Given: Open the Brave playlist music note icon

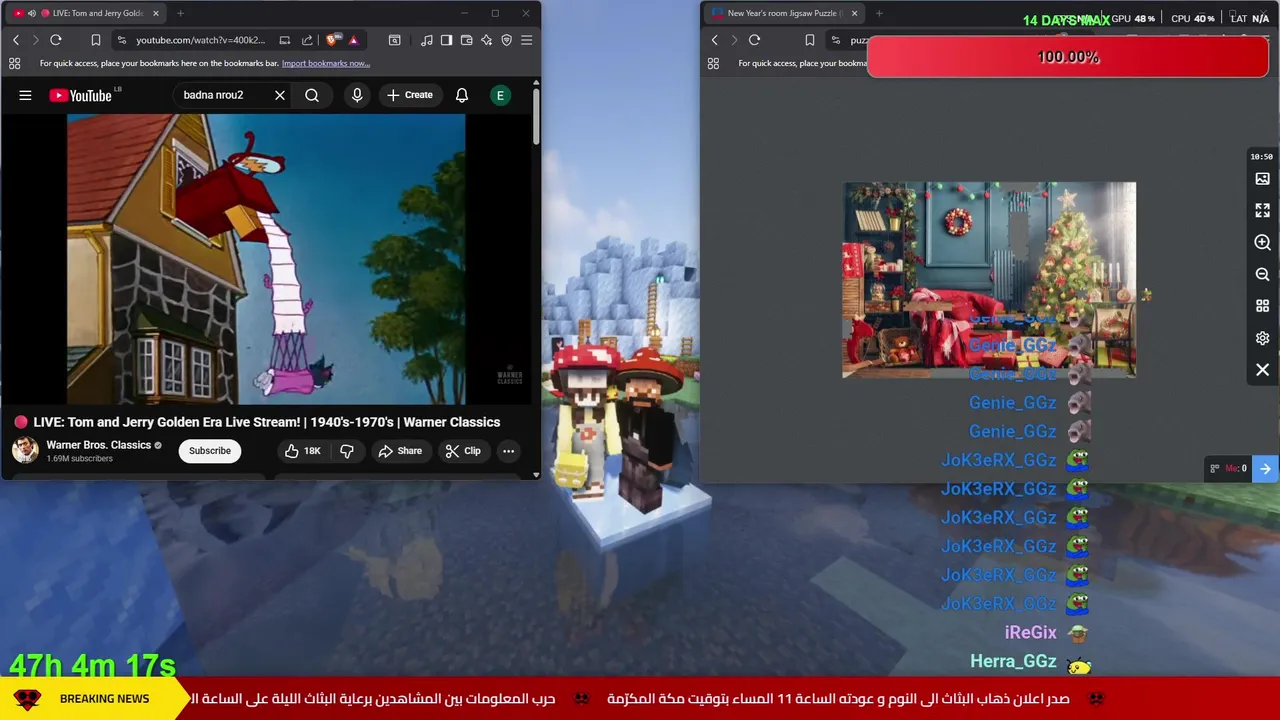Looking at the screenshot, I should (x=427, y=40).
